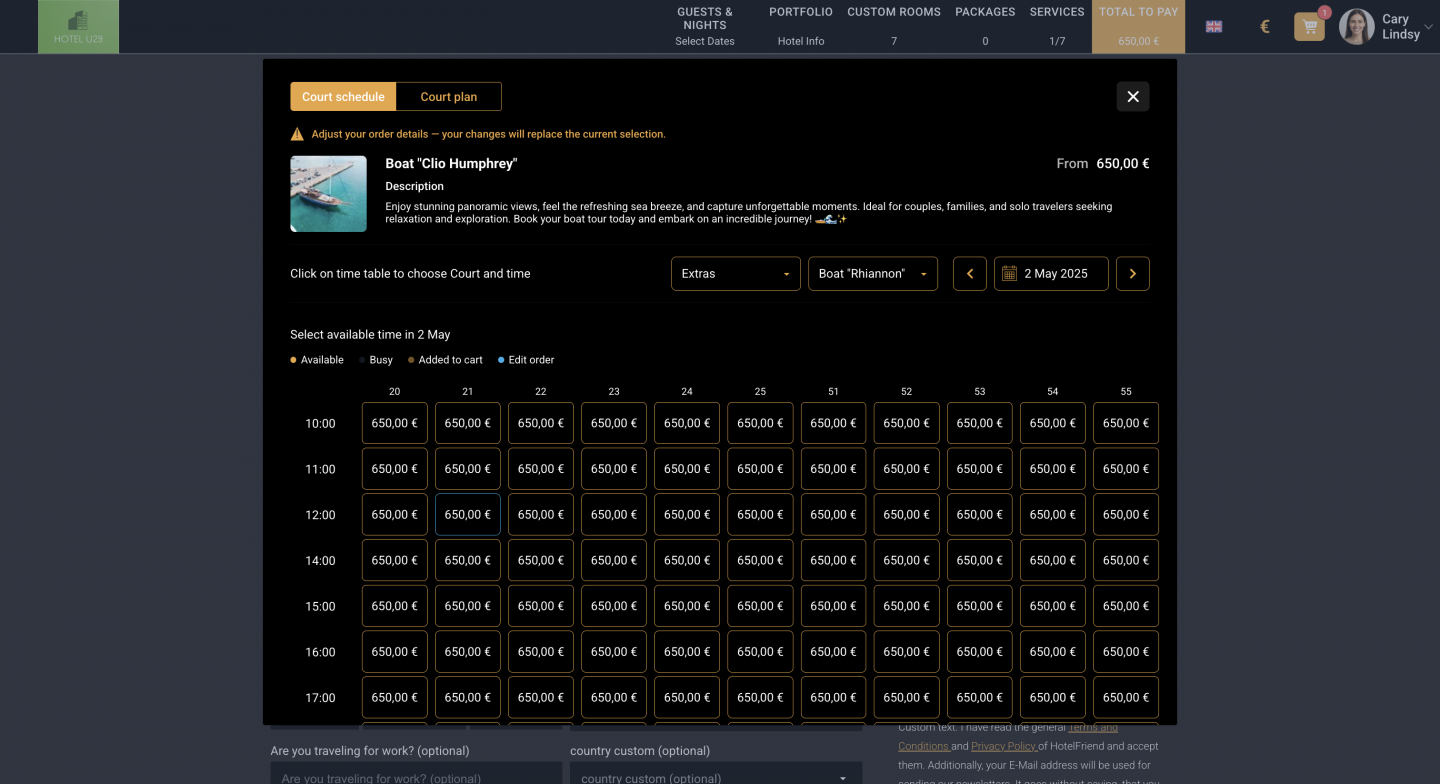
Task: Open the Portfolio menu item
Action: coord(801,27)
